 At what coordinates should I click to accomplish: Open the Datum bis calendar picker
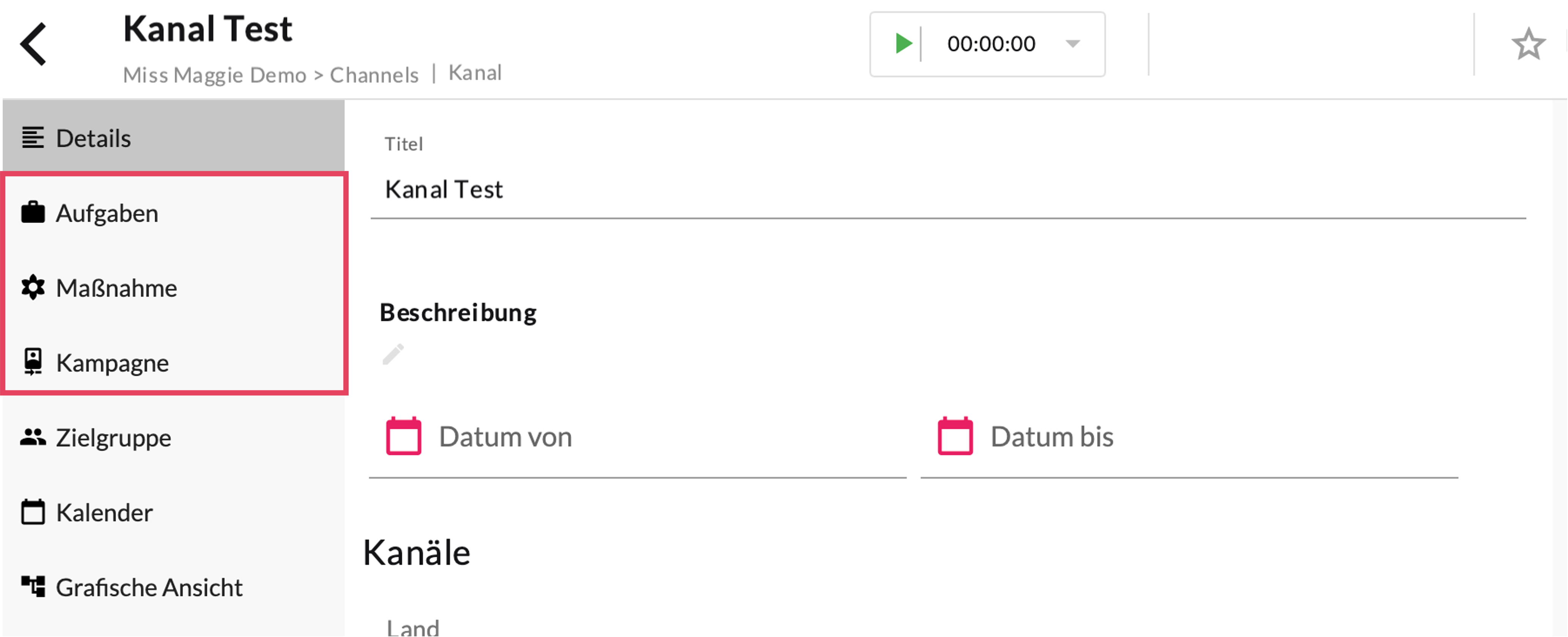pos(955,436)
